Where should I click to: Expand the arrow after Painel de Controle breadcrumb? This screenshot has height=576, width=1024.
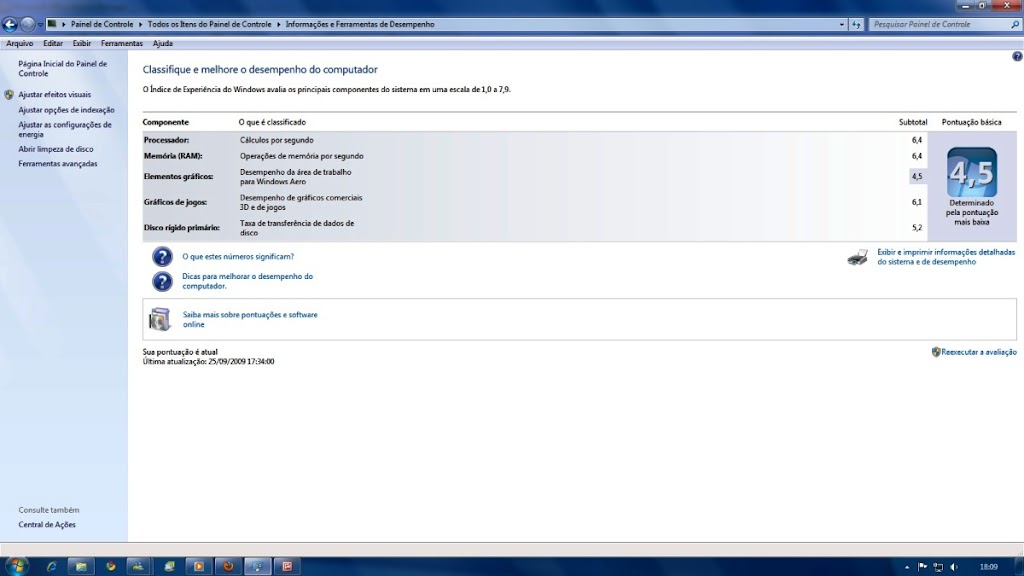[x=140, y=24]
